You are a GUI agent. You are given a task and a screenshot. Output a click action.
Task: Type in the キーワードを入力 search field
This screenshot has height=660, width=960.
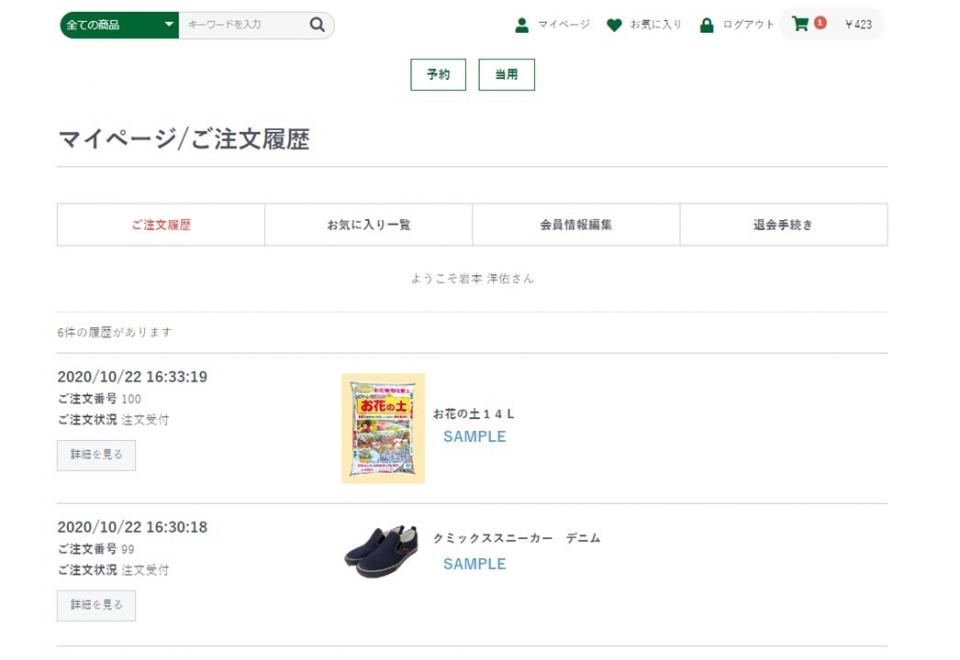pyautogui.click(x=243, y=25)
